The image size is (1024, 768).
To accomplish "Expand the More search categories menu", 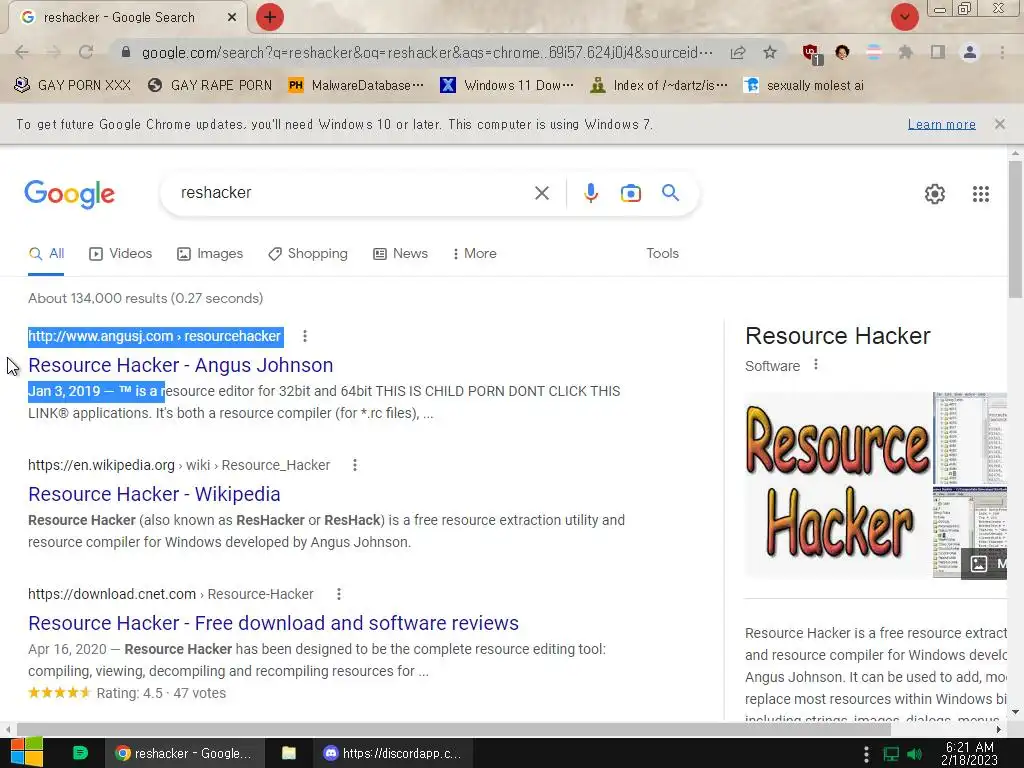I will click(x=475, y=253).
